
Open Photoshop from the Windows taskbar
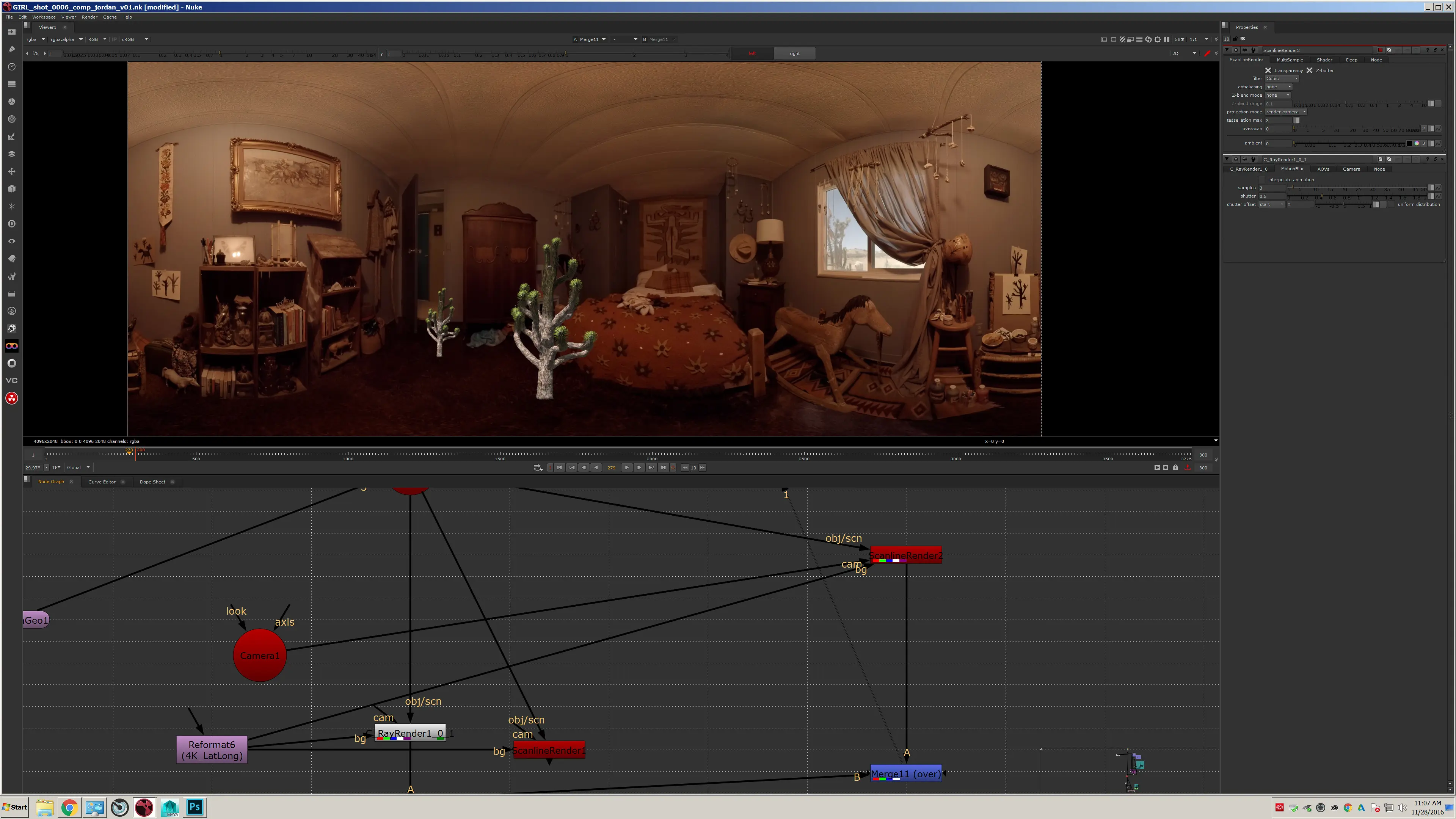[195, 807]
